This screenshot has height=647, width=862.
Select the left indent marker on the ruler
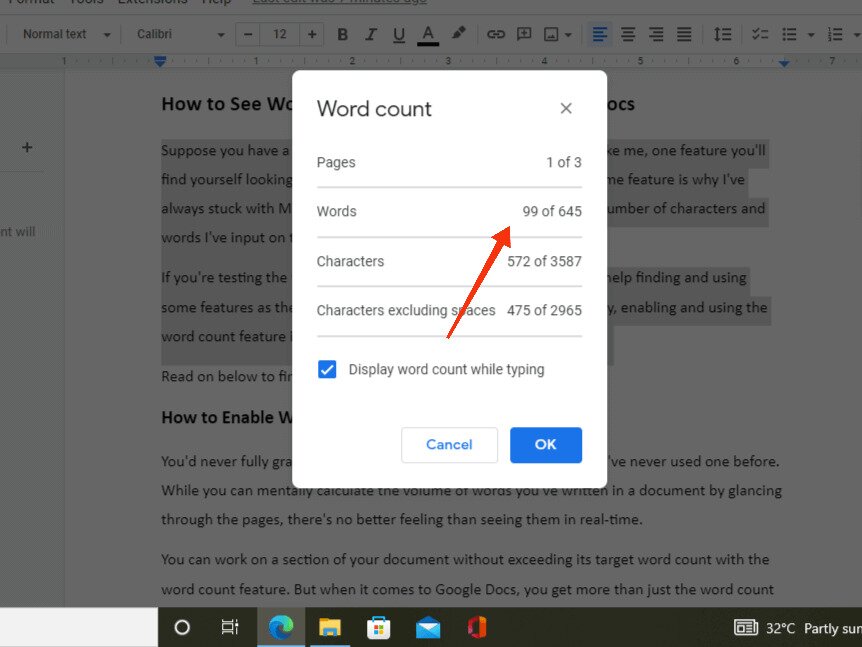pyautogui.click(x=160, y=61)
